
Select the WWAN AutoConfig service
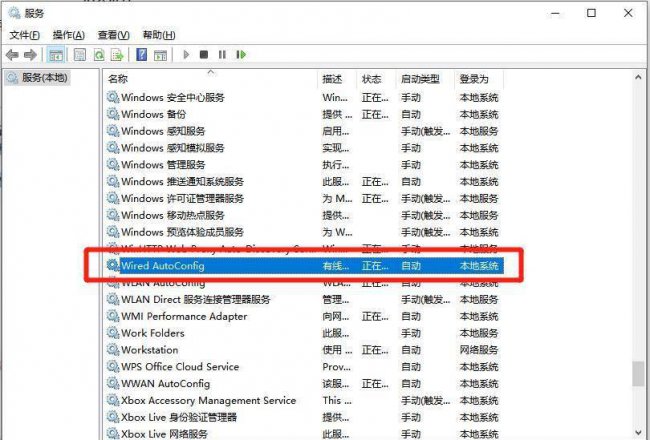pyautogui.click(x=165, y=384)
